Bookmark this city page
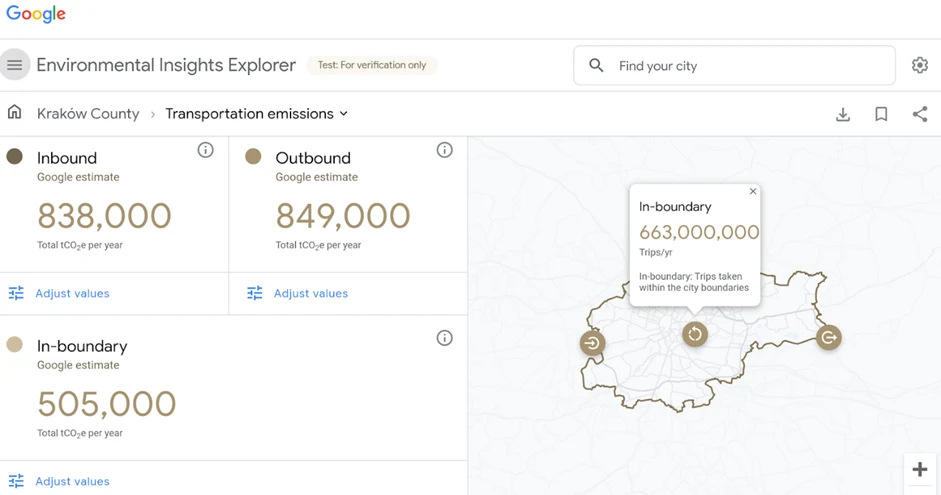Viewport: 941px width, 495px height. pyautogui.click(x=881, y=114)
